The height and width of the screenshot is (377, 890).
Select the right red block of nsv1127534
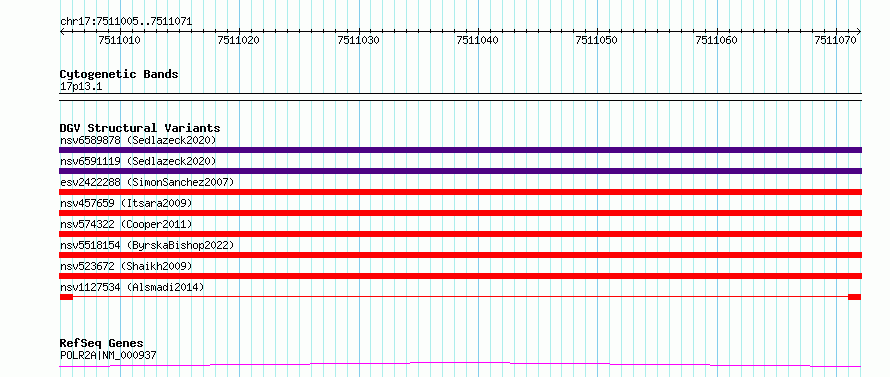coord(855,297)
